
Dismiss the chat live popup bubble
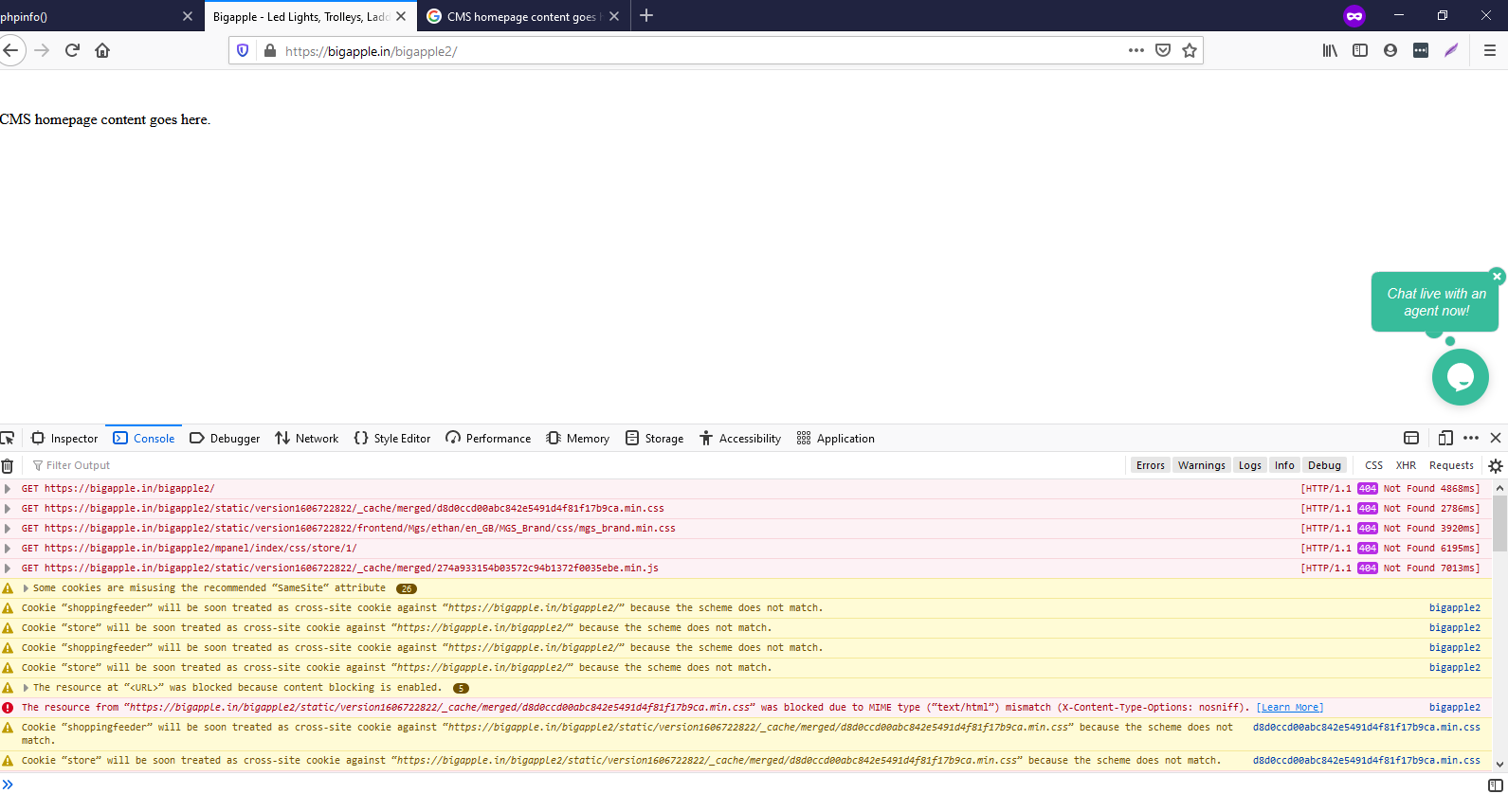click(x=1498, y=276)
